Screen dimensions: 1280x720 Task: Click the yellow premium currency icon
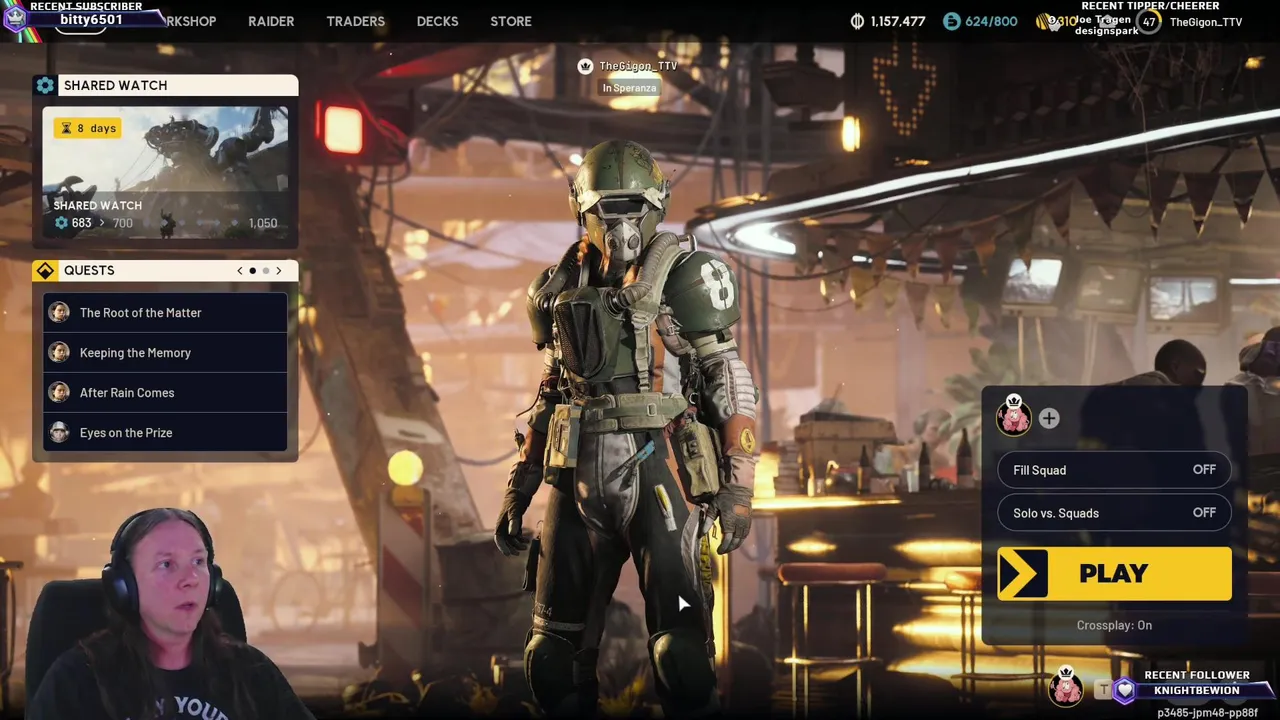(x=1043, y=21)
